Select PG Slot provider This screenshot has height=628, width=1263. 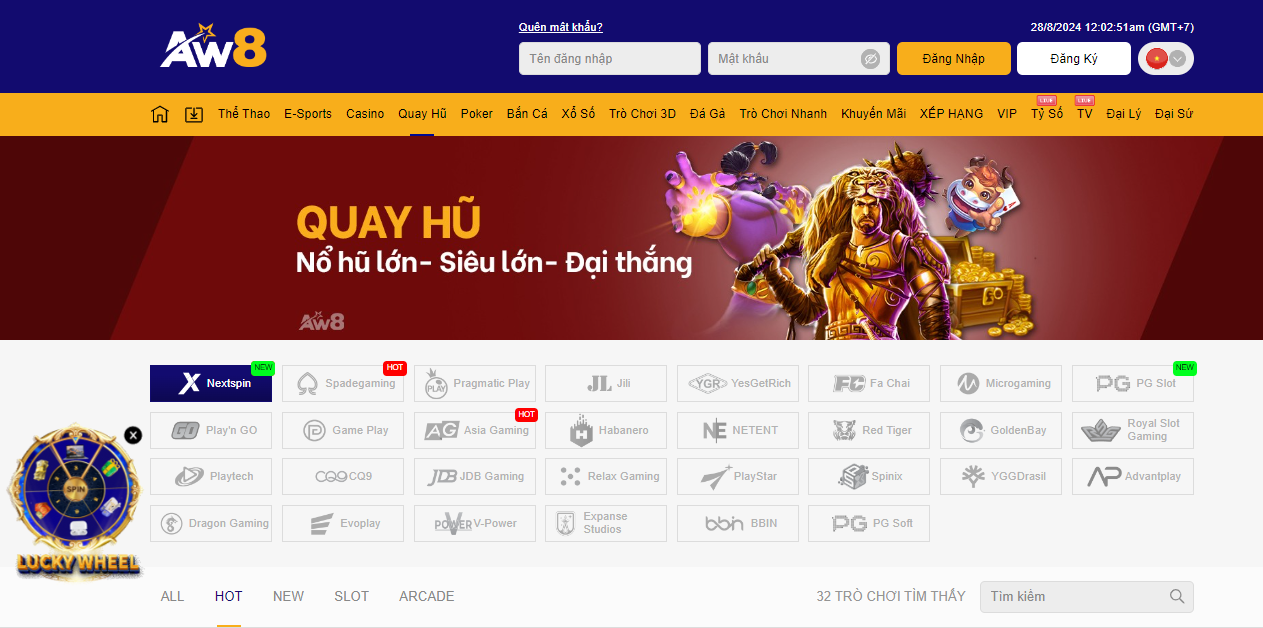point(1133,383)
